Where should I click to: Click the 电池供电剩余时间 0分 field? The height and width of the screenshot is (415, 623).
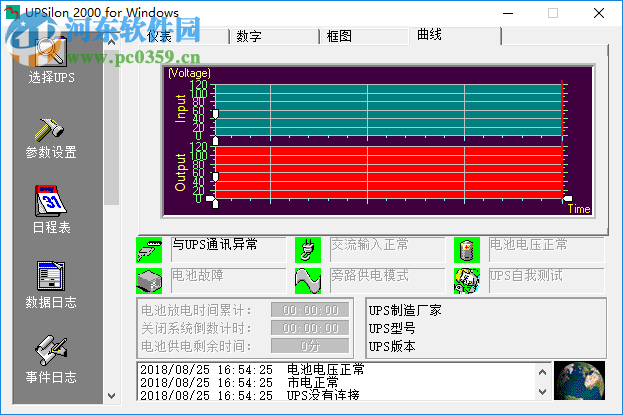[310, 346]
